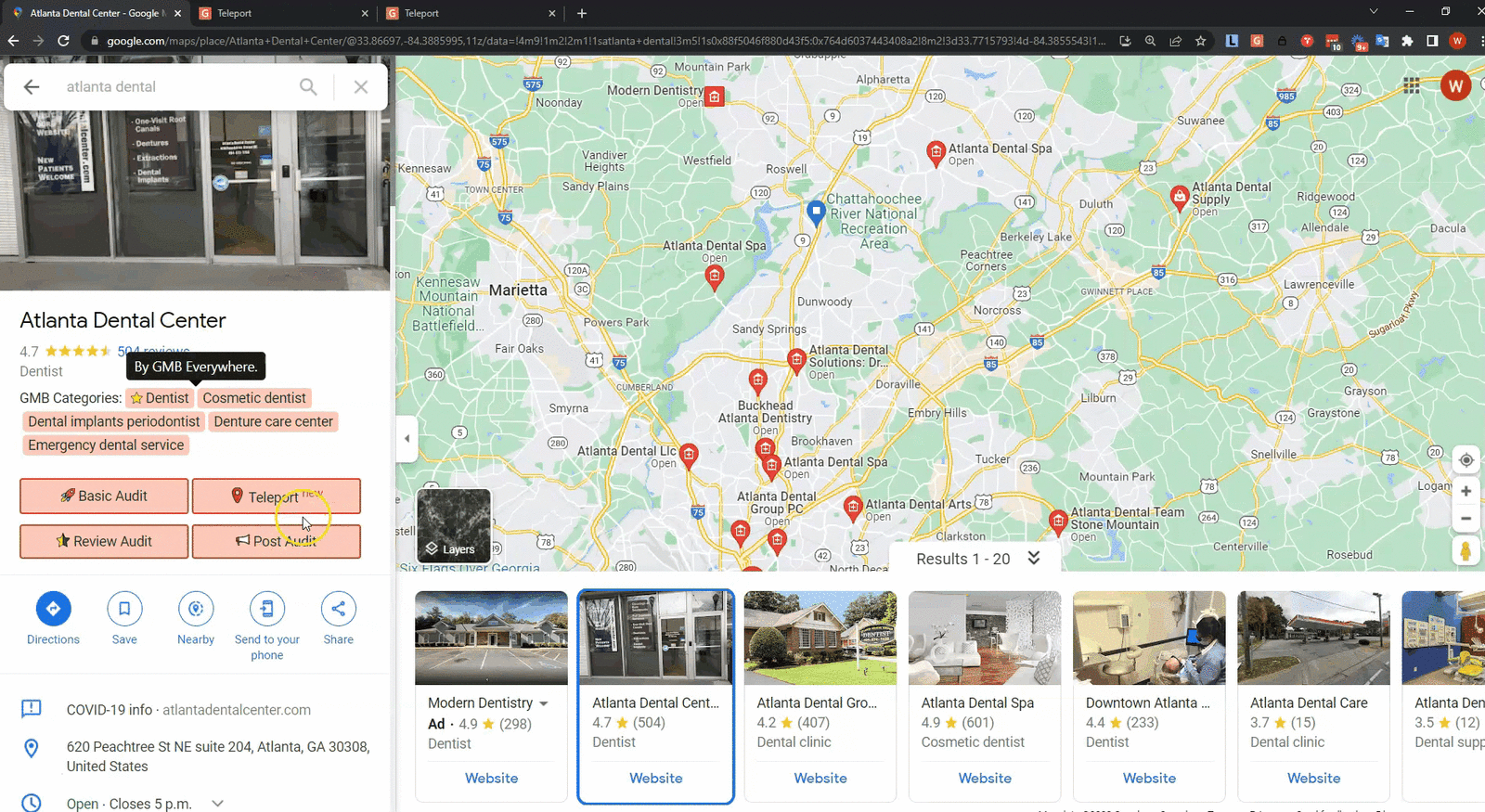This screenshot has width=1485, height=812.
Task: Clear the search with X icon
Action: coord(361,86)
